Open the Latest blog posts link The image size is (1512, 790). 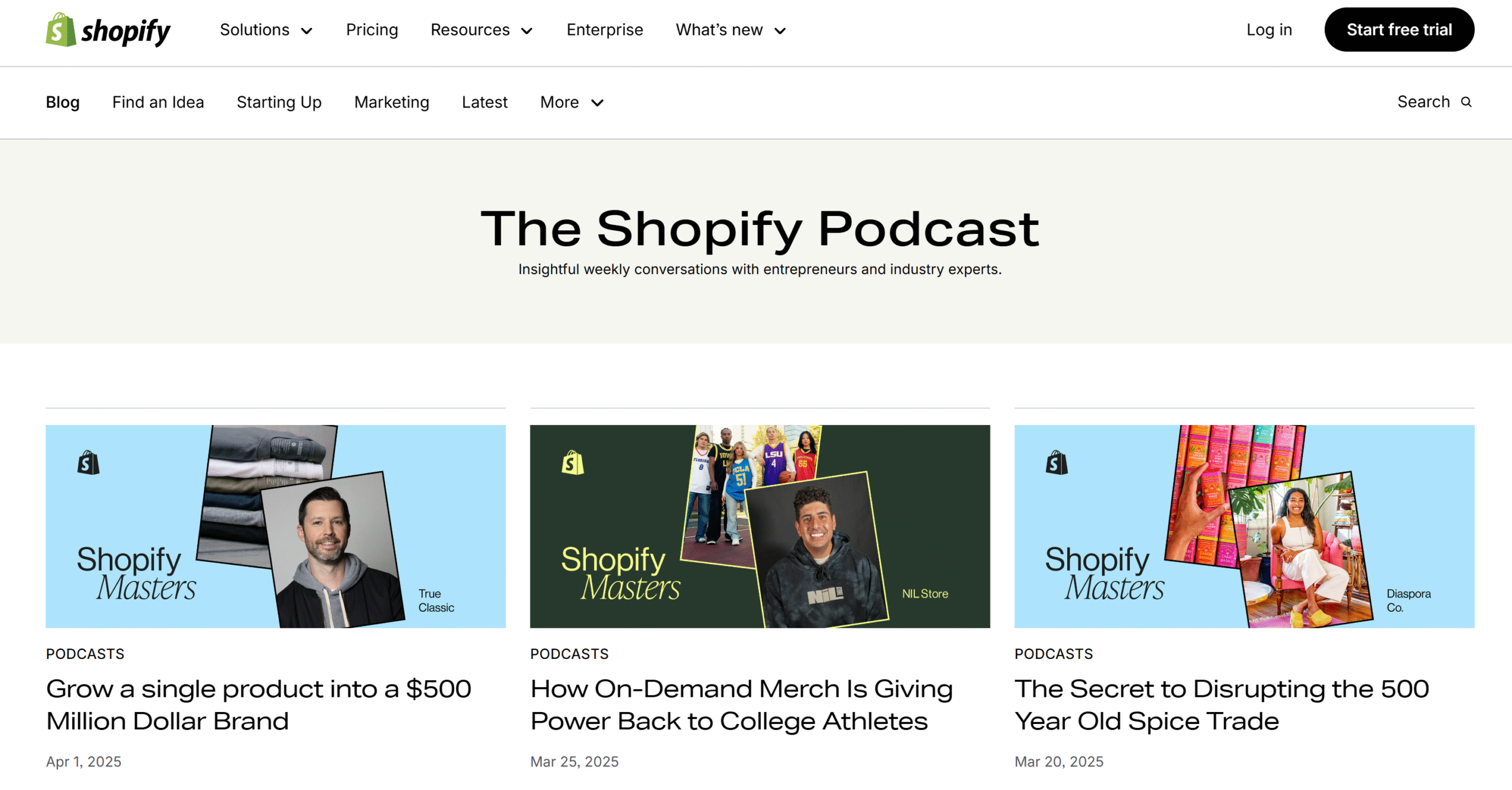coord(485,102)
